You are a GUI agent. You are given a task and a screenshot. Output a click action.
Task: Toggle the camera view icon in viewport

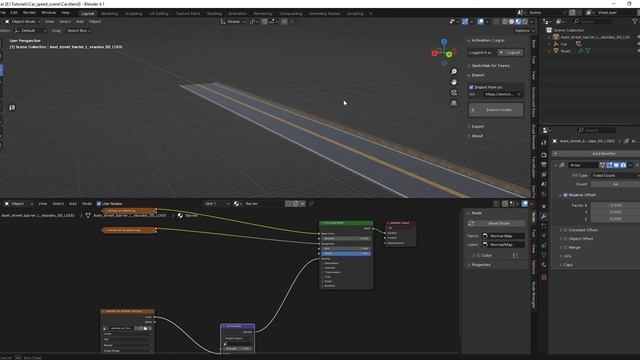point(454,93)
